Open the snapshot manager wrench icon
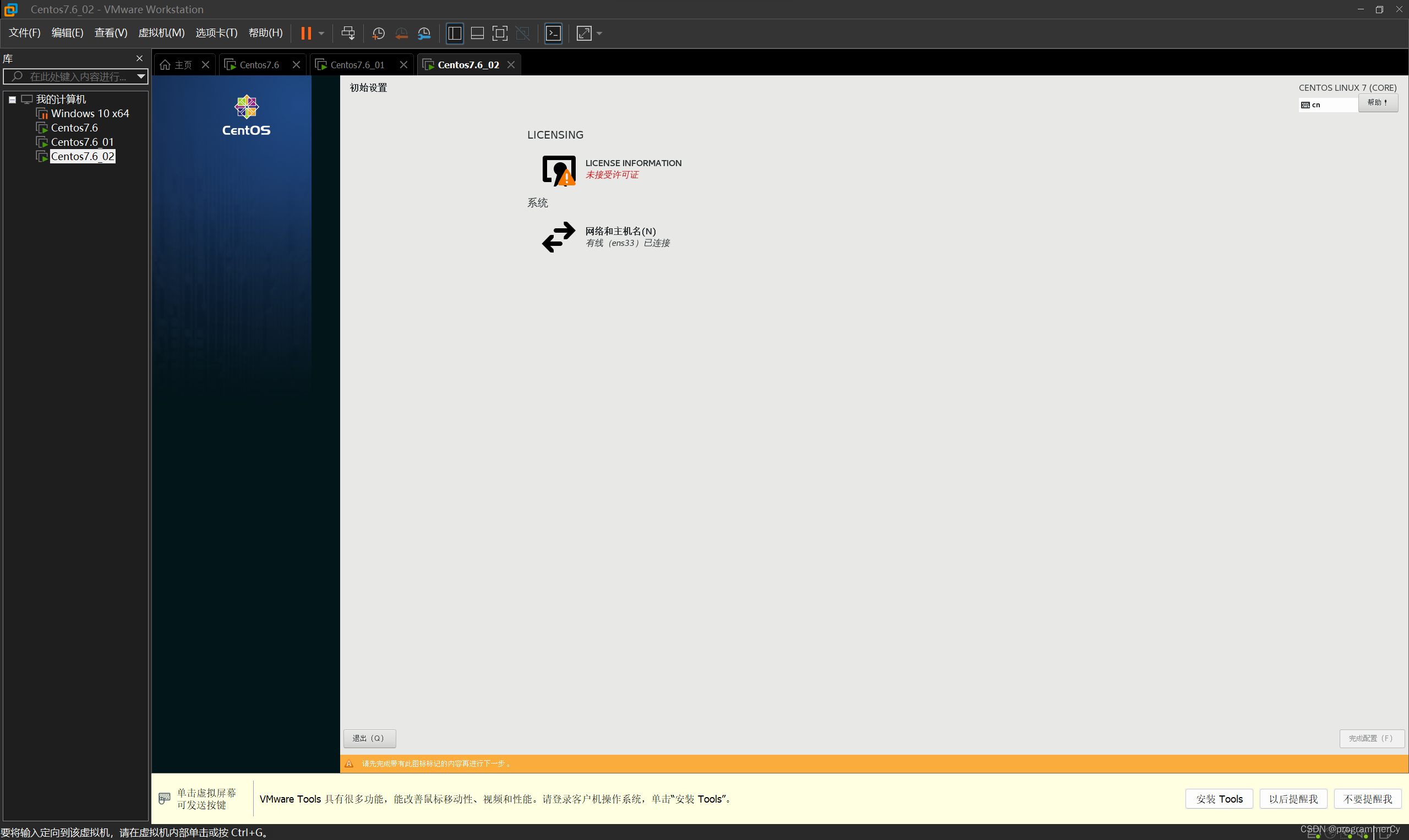Image resolution: width=1409 pixels, height=840 pixels. 424,34
